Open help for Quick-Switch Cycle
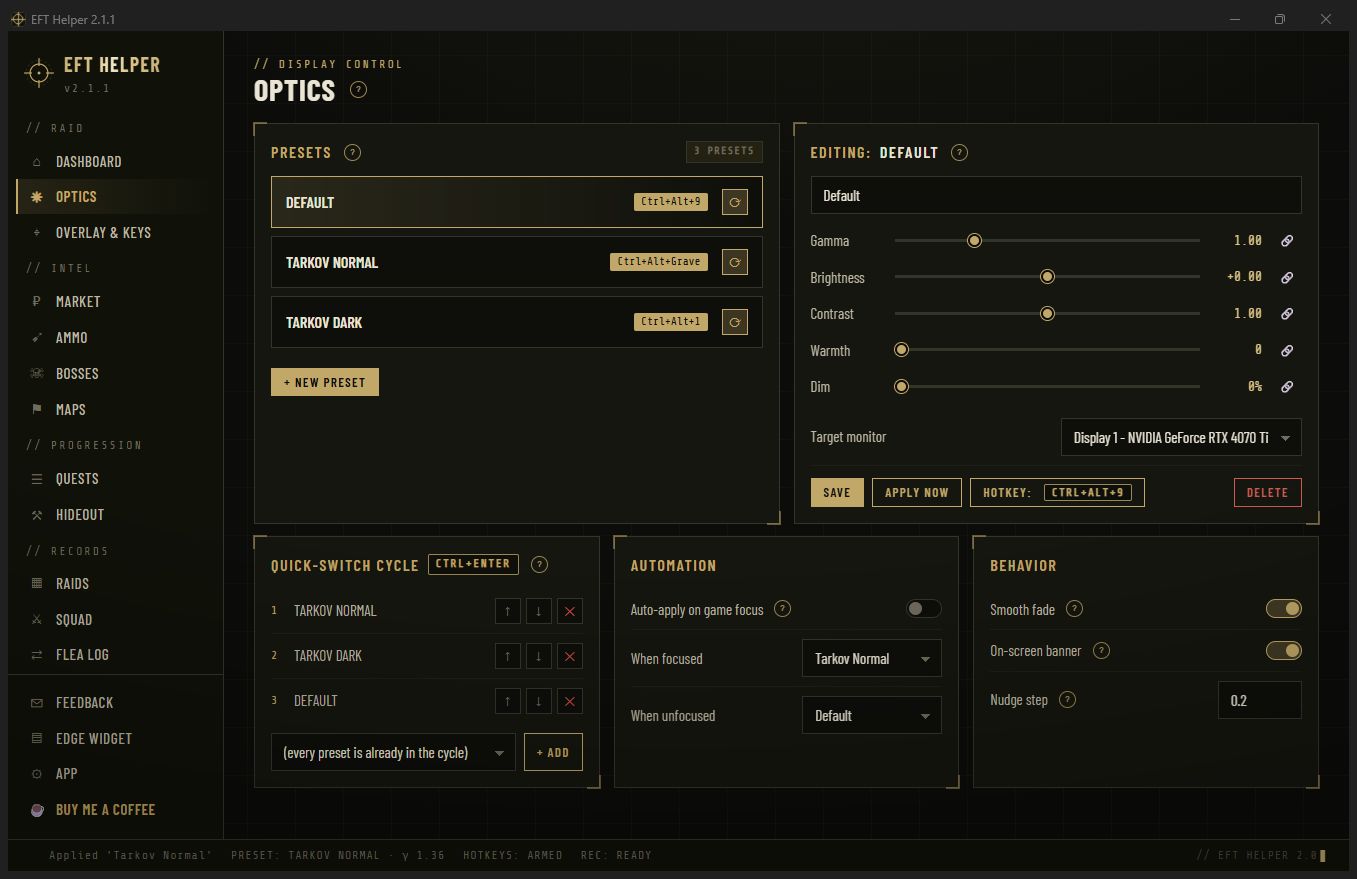The width and height of the screenshot is (1357, 879). coord(539,565)
